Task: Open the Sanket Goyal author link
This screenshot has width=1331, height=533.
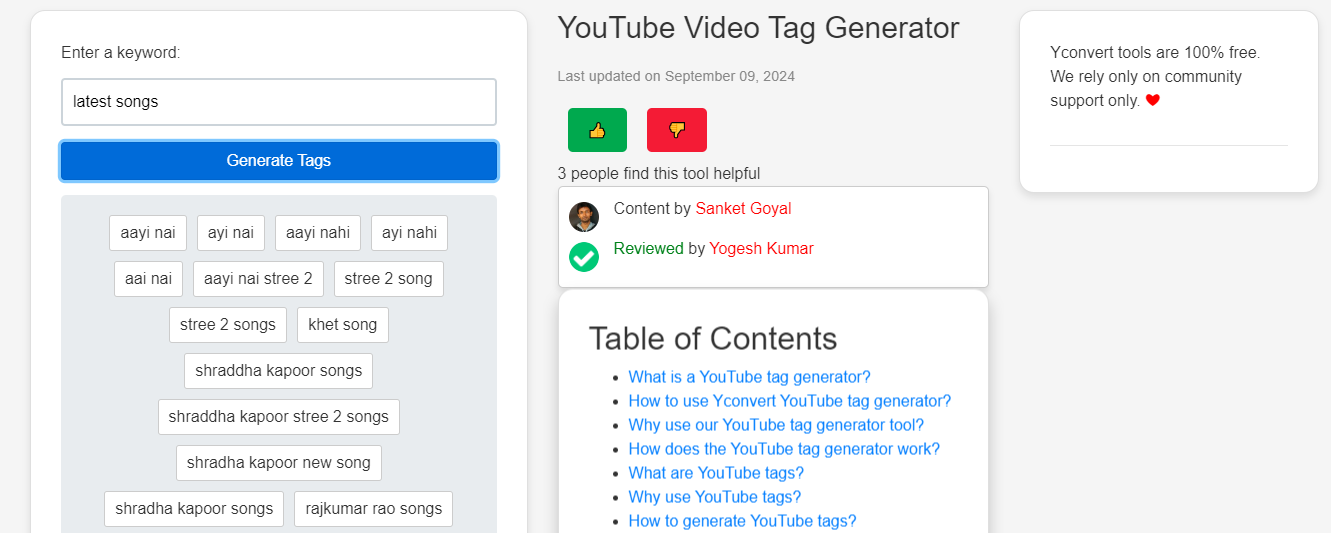Action: [743, 209]
